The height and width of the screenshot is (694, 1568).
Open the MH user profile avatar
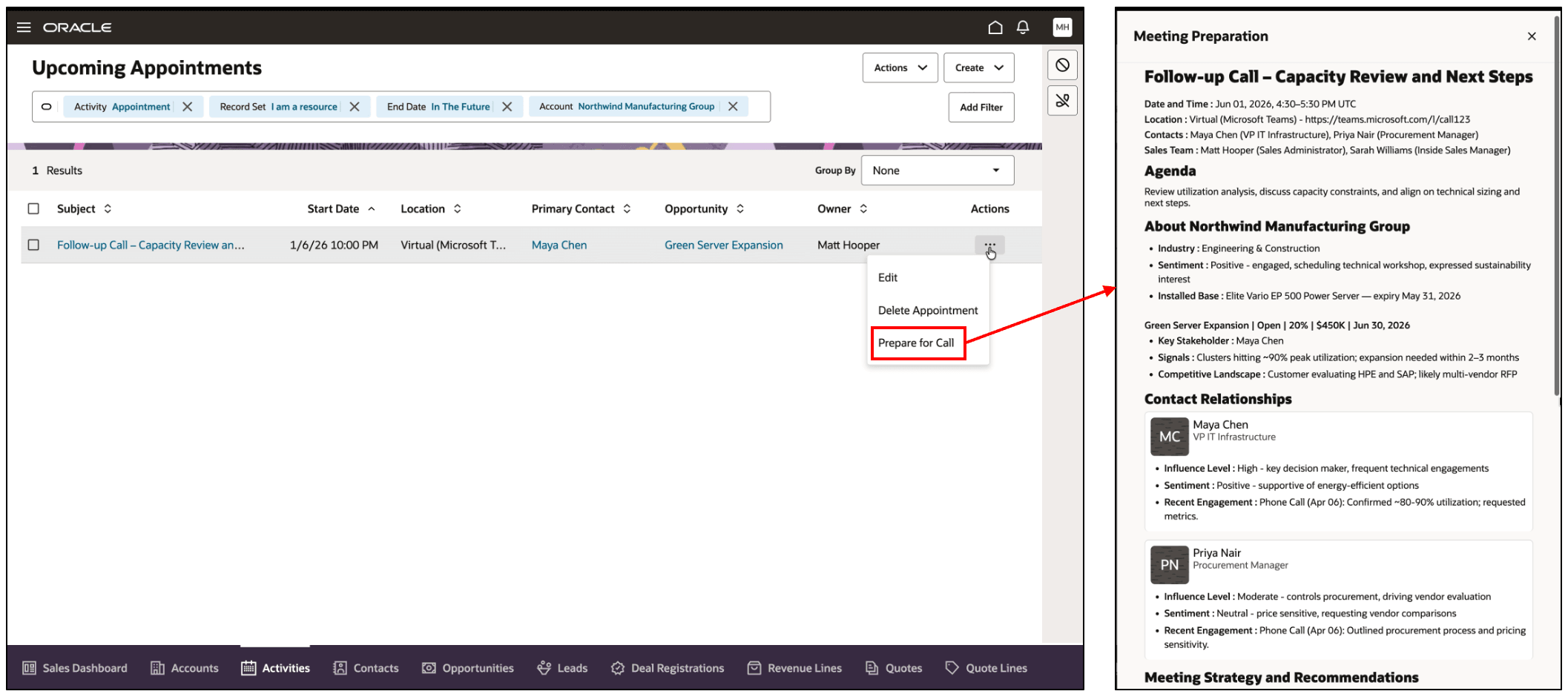(1062, 27)
